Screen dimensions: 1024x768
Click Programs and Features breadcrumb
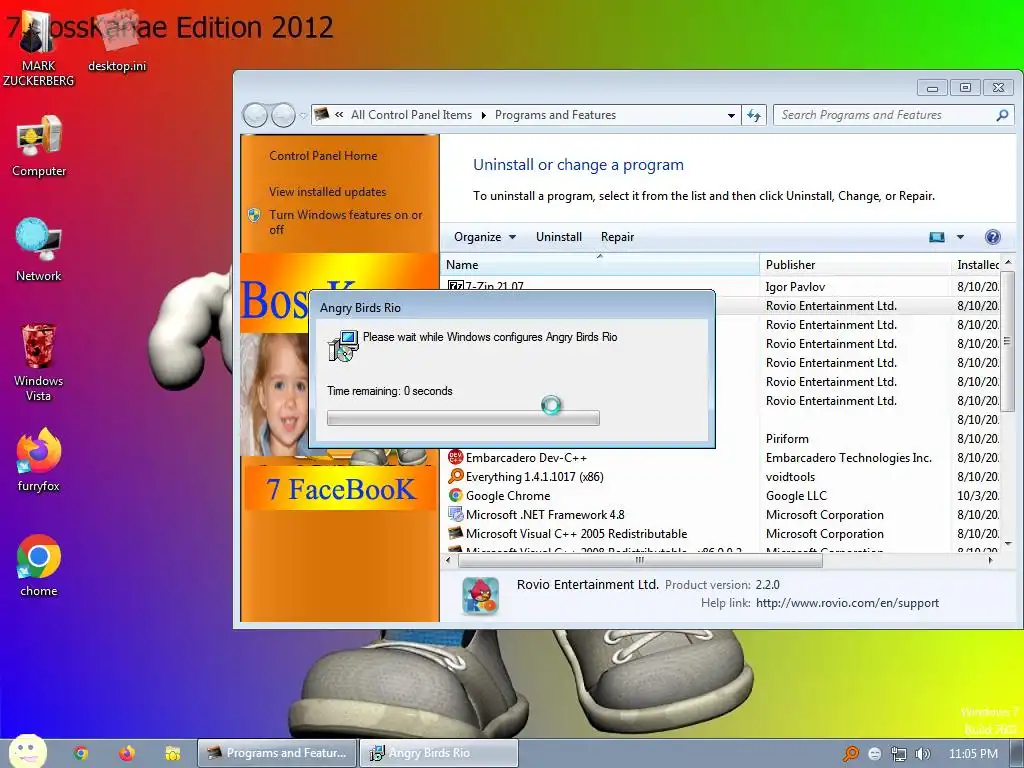[555, 115]
